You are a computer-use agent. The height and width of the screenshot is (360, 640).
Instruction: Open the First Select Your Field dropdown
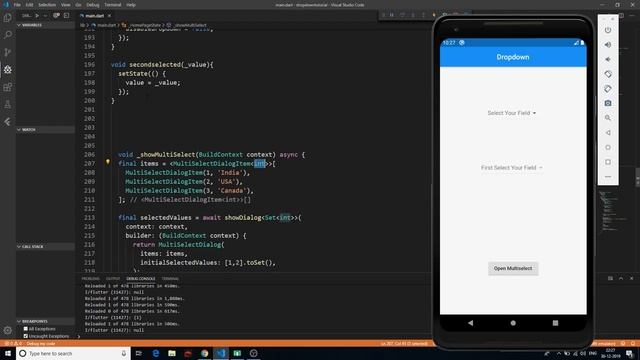click(512, 167)
